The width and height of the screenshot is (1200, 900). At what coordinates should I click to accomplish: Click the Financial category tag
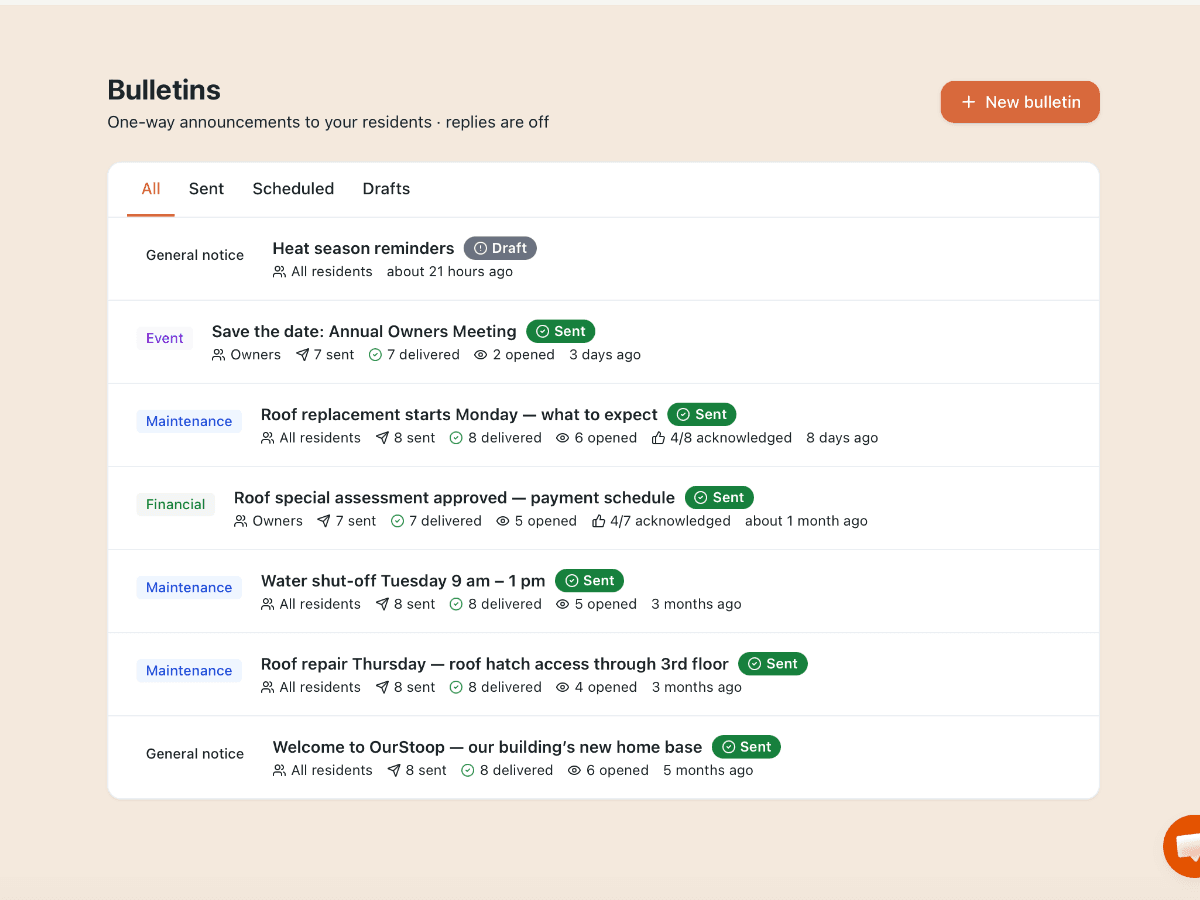tap(176, 504)
